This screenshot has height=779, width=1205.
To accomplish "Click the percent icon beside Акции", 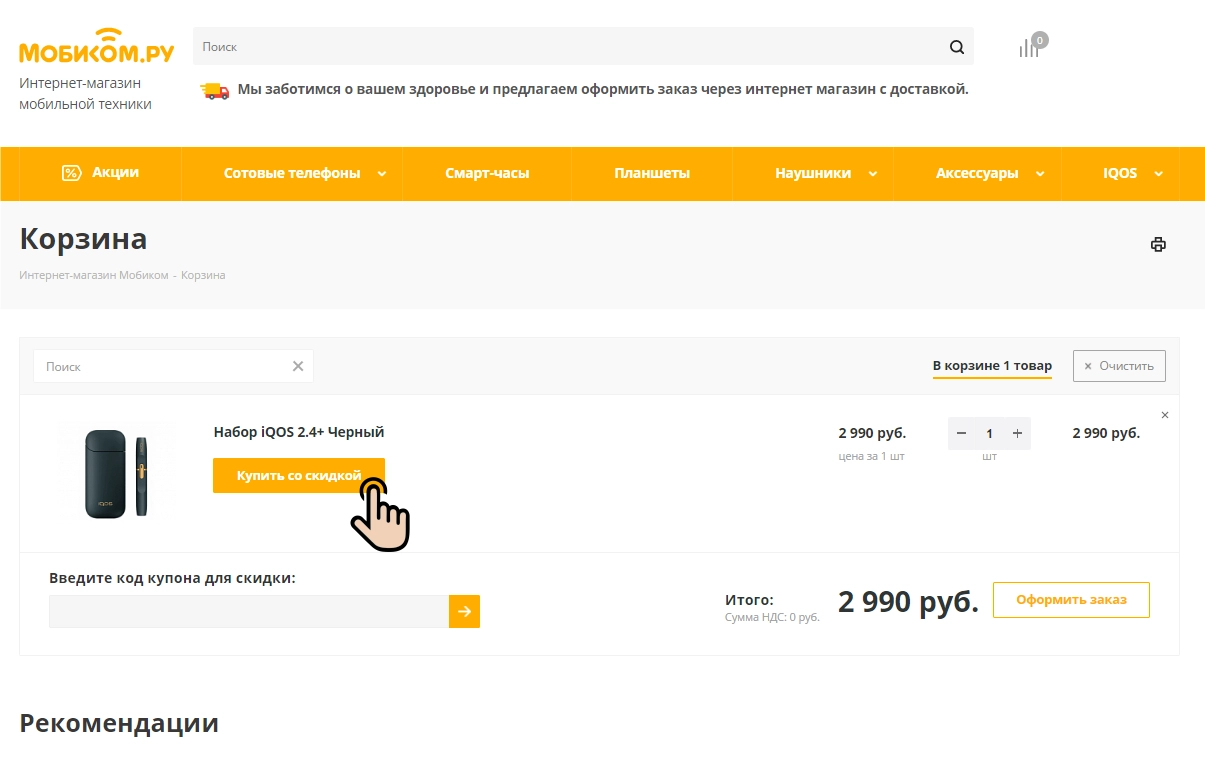I will click(71, 173).
